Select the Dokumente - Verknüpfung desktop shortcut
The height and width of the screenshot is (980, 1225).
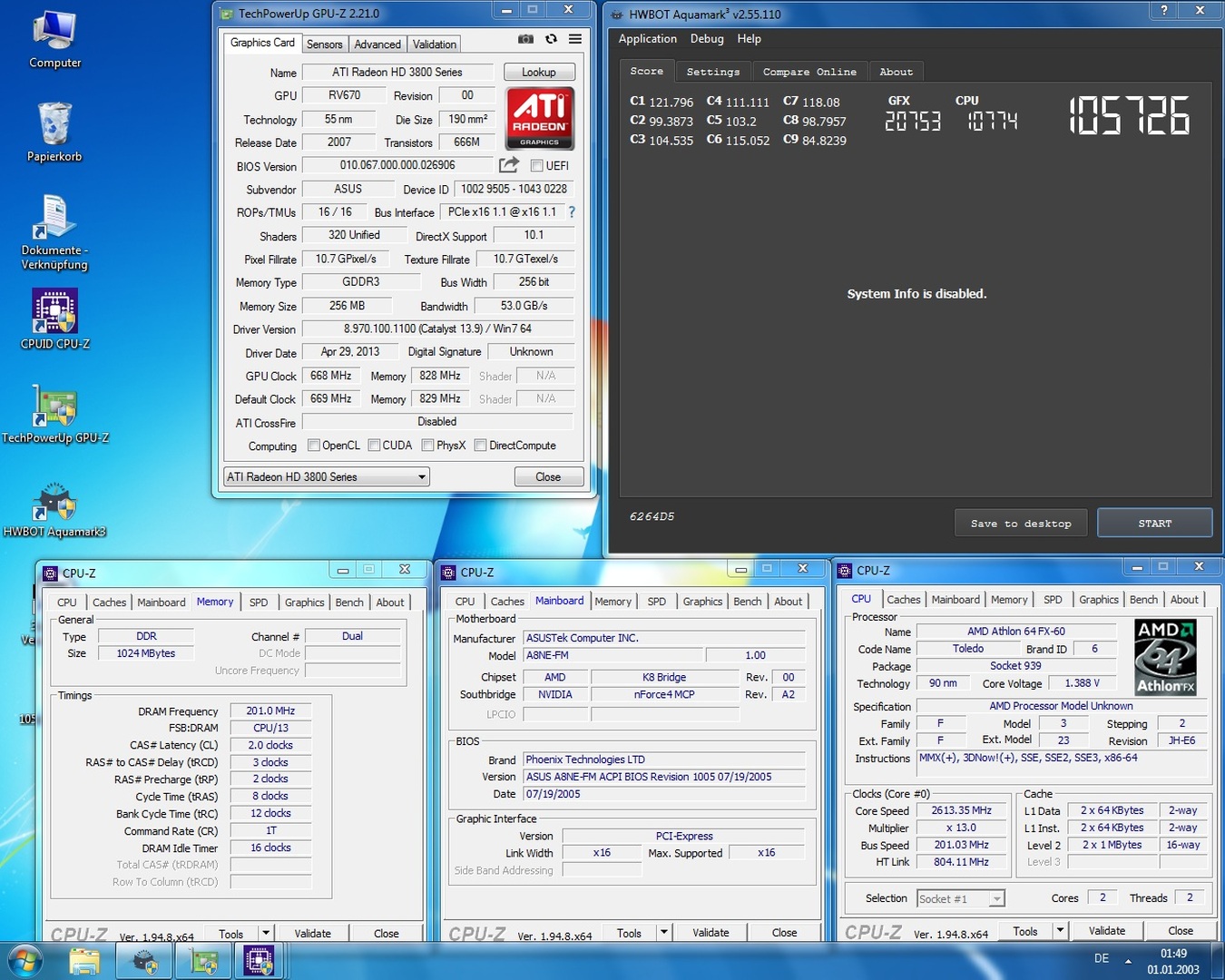point(54,232)
